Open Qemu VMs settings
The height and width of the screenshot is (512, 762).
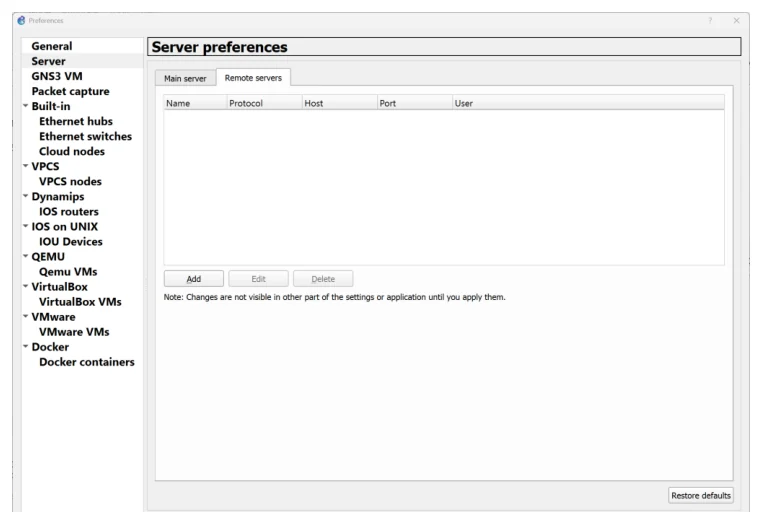(68, 272)
